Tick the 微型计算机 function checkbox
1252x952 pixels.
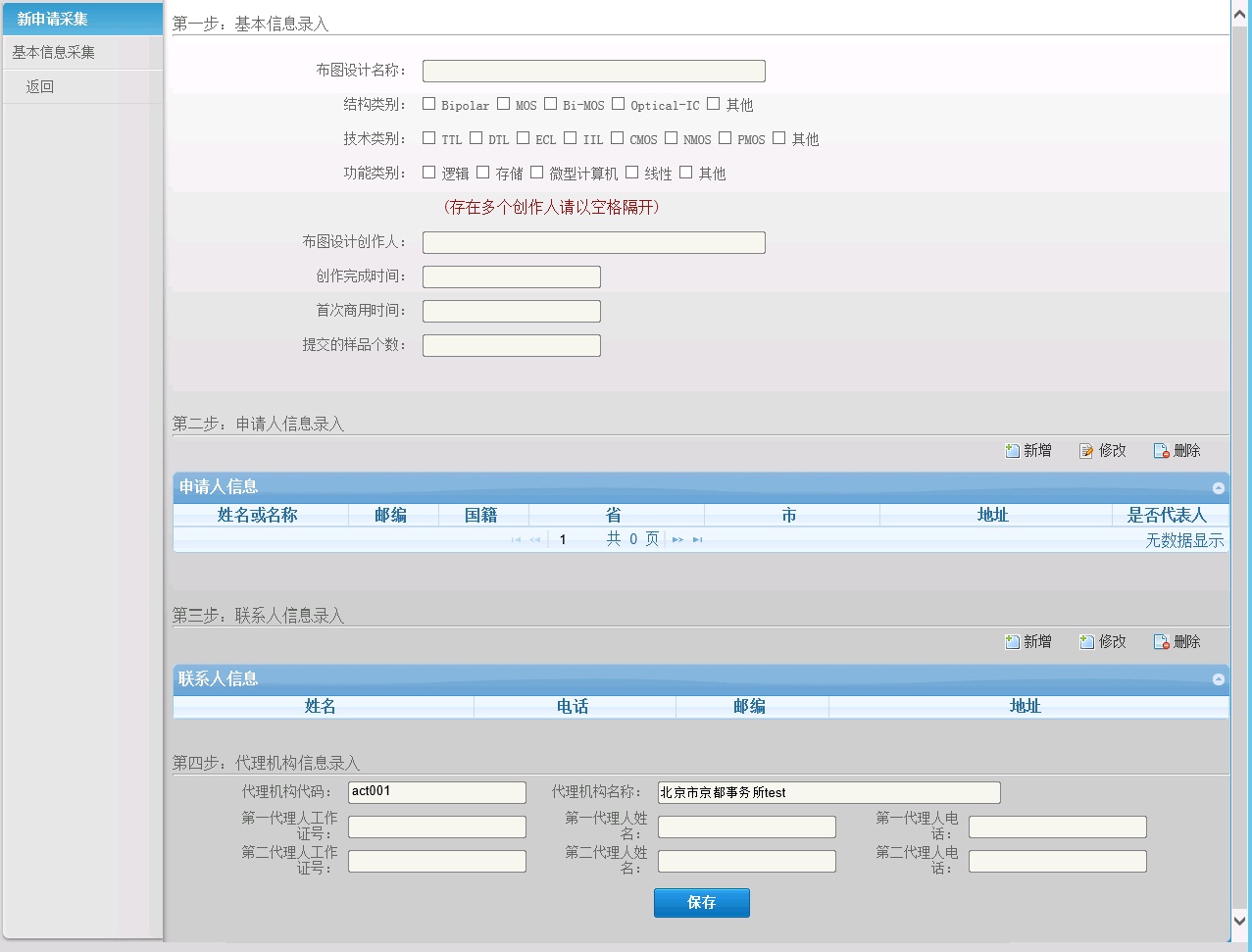[x=537, y=173]
